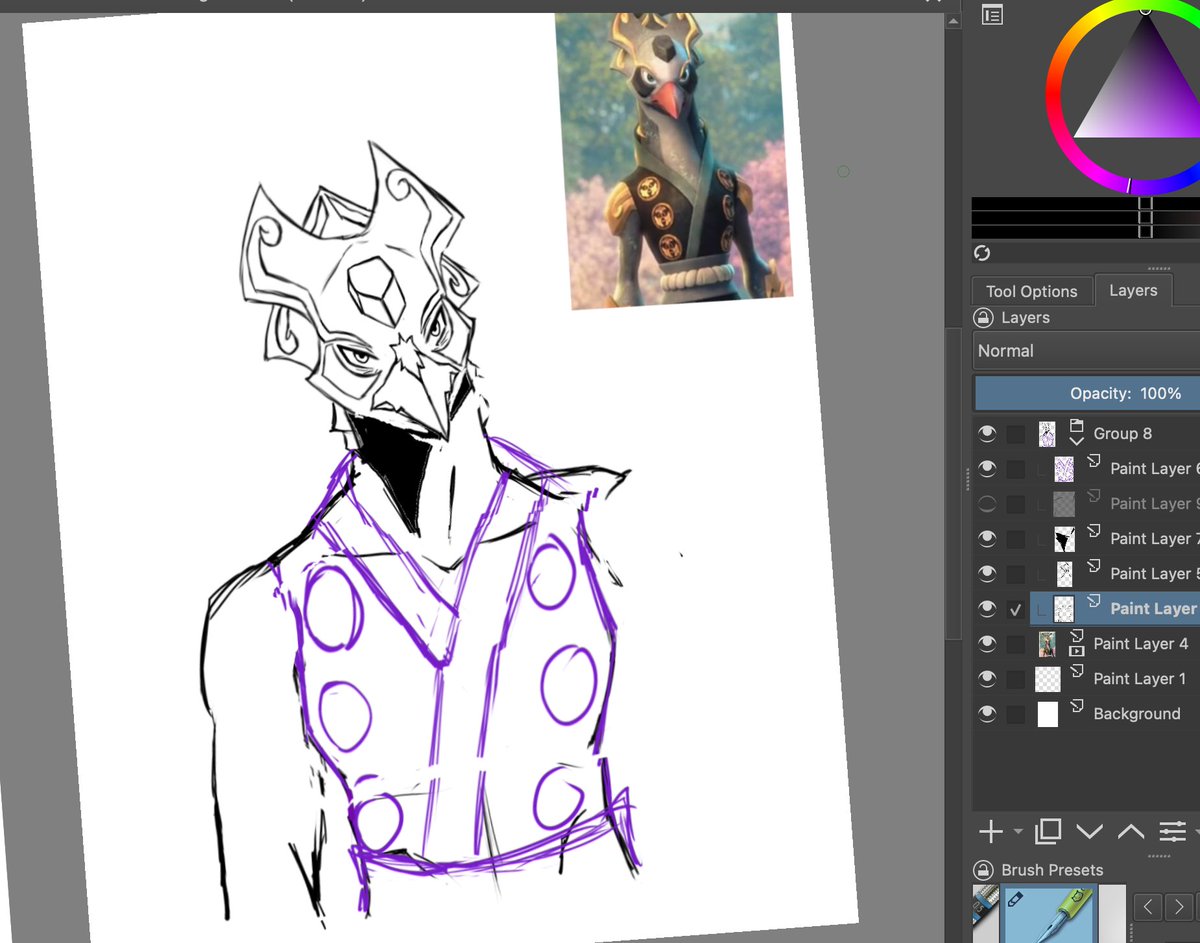This screenshot has height=943, width=1200.
Task: Click the animation icon on the Paint Layer 4 row
Action: click(x=1077, y=650)
